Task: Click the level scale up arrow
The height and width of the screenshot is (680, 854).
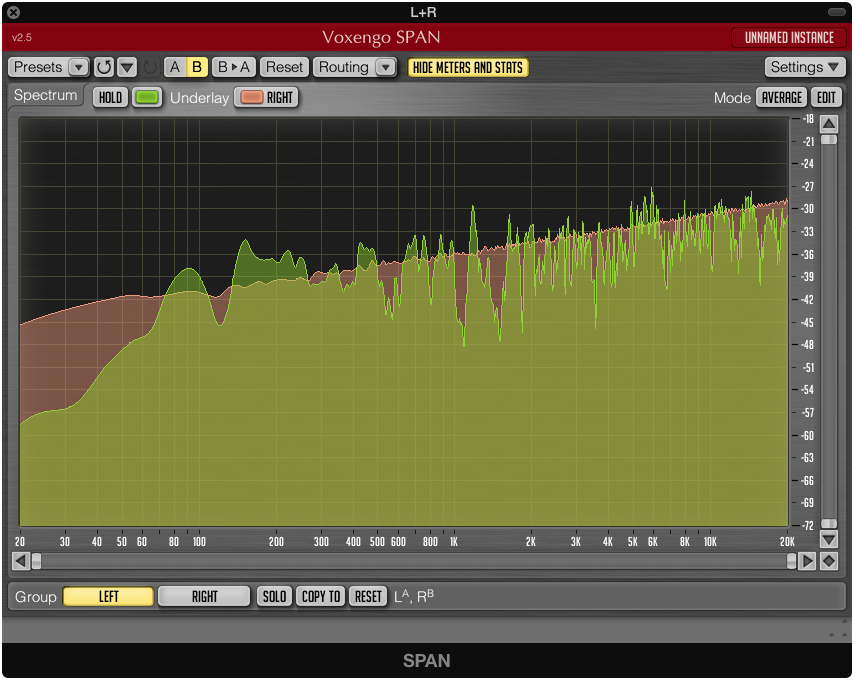Action: click(x=829, y=124)
